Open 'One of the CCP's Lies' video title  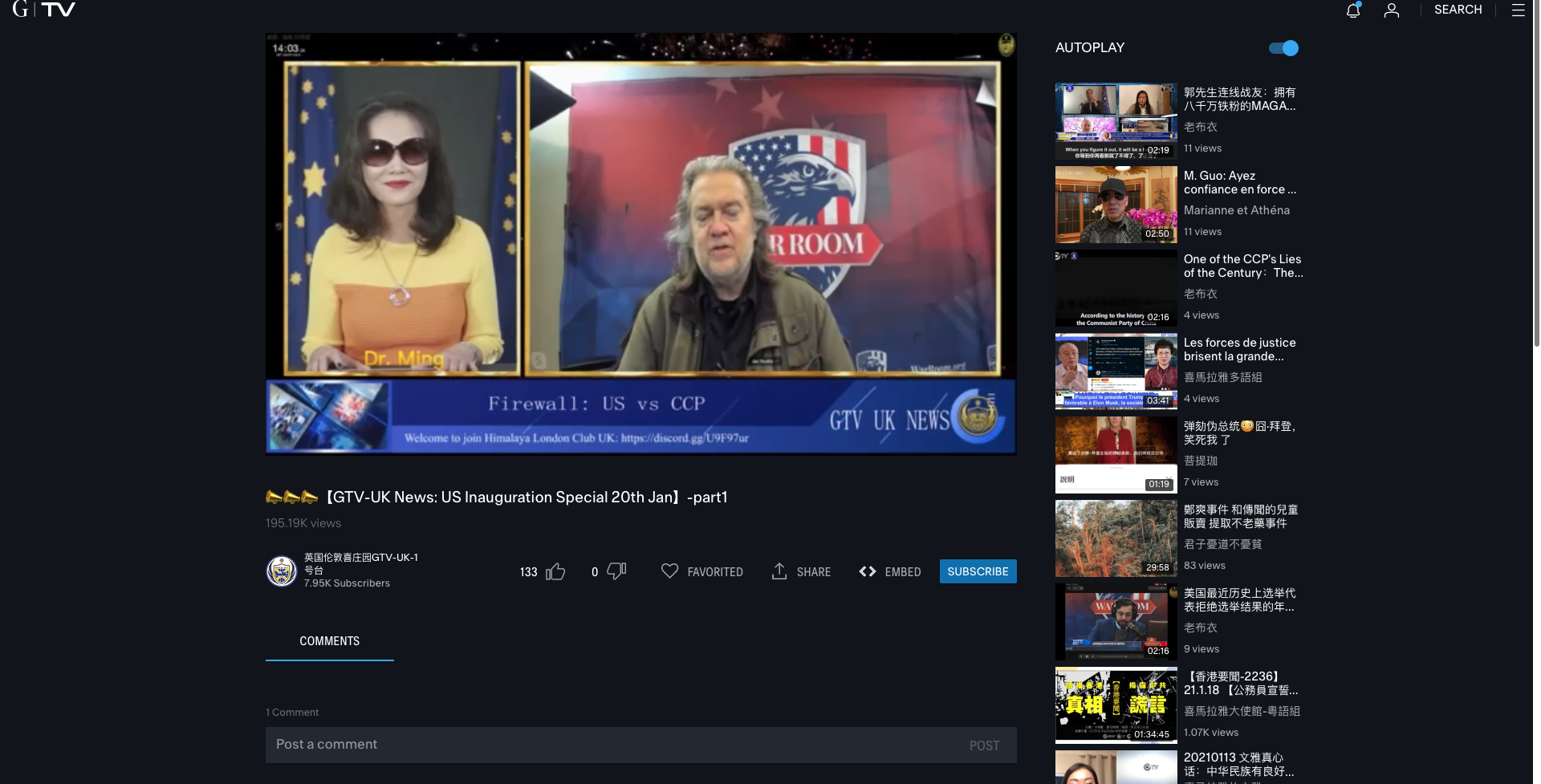(1242, 266)
